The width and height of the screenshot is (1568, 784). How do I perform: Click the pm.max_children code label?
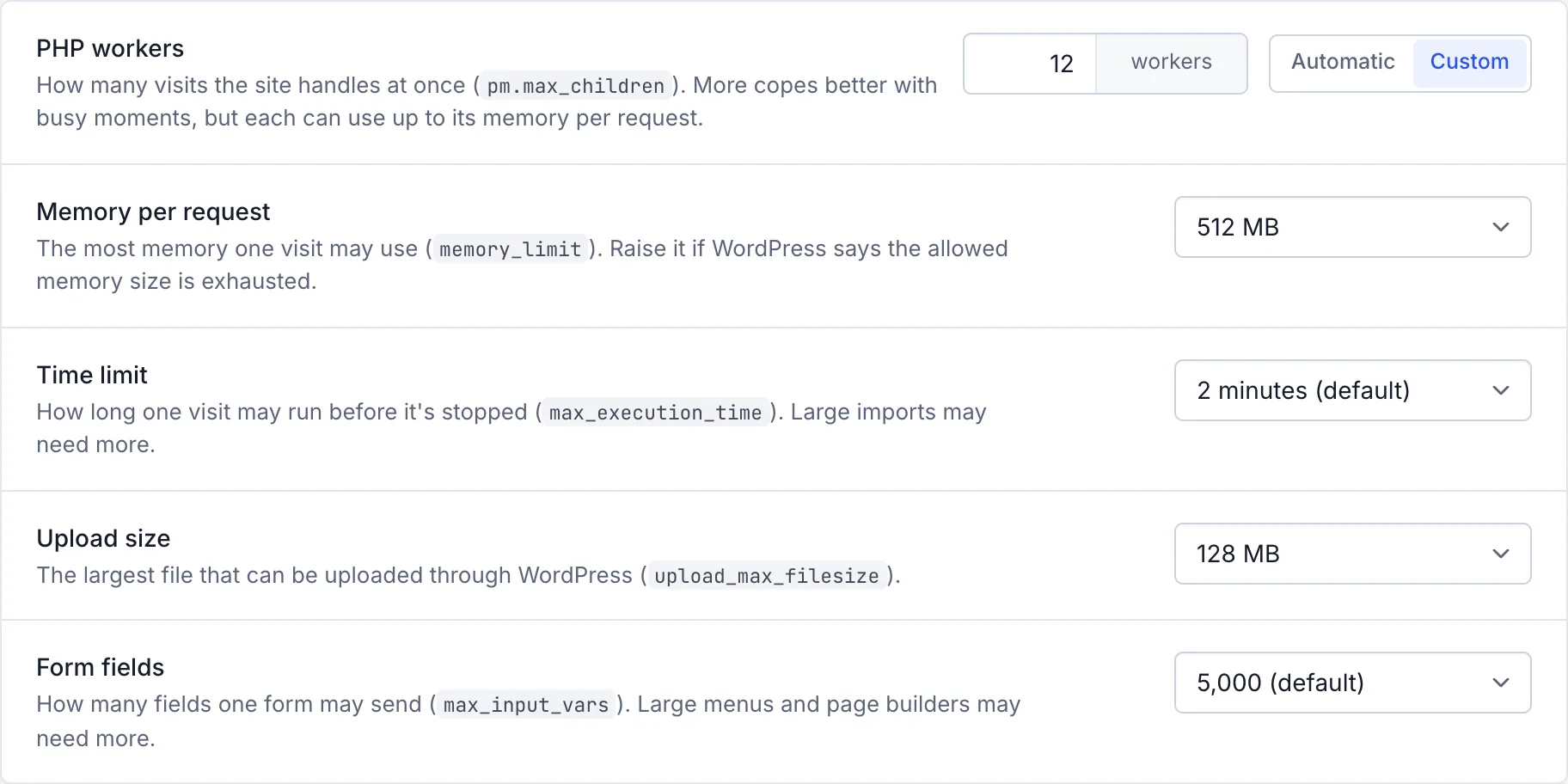575,86
